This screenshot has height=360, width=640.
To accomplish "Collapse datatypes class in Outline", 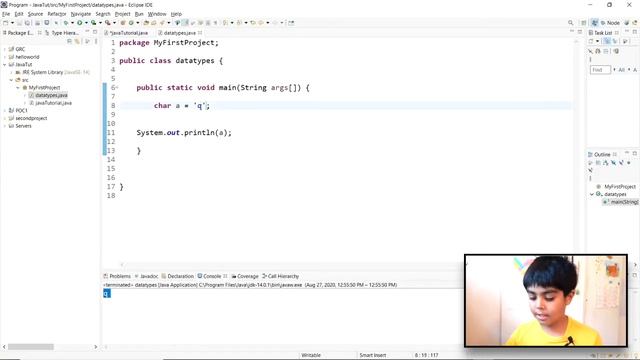I will click(591, 194).
